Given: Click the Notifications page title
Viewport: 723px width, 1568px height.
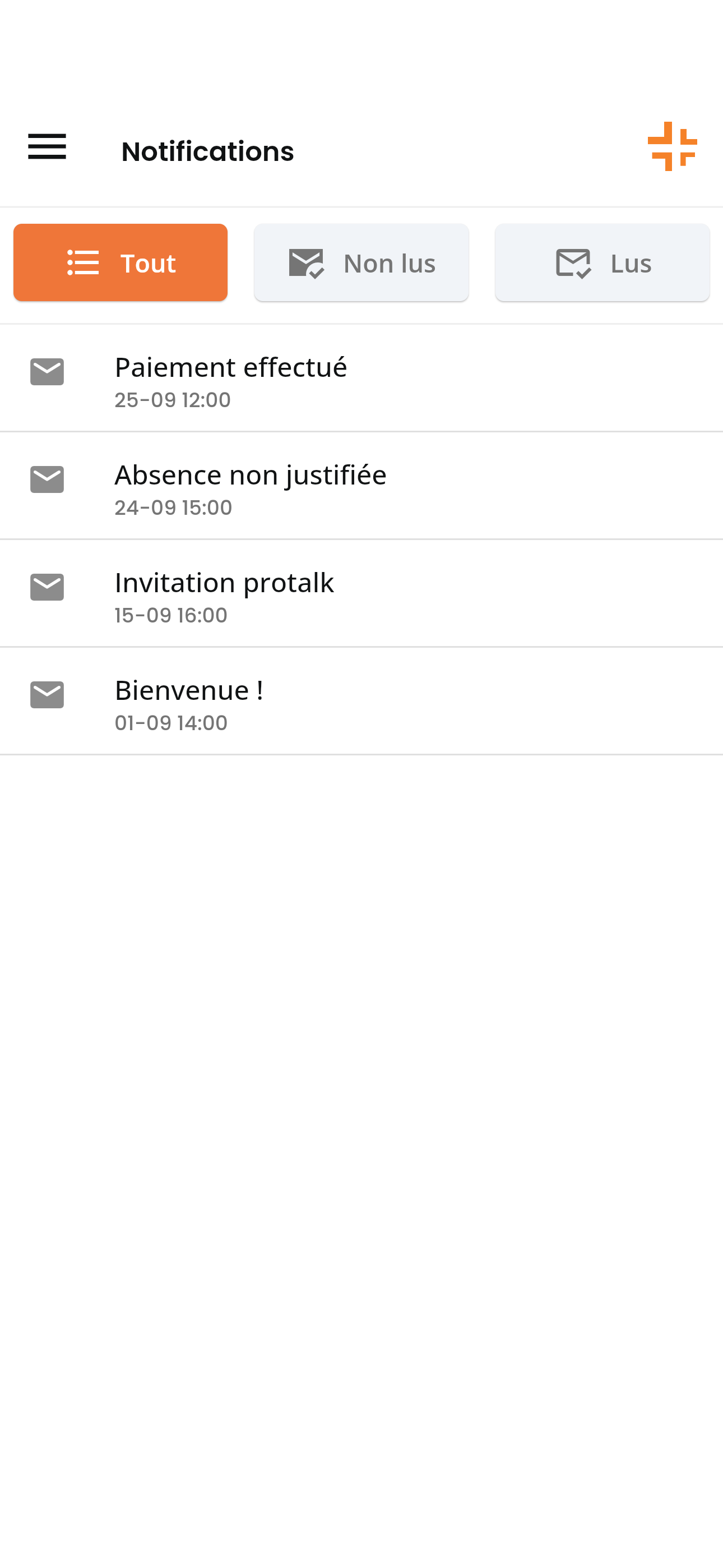Looking at the screenshot, I should [x=207, y=151].
